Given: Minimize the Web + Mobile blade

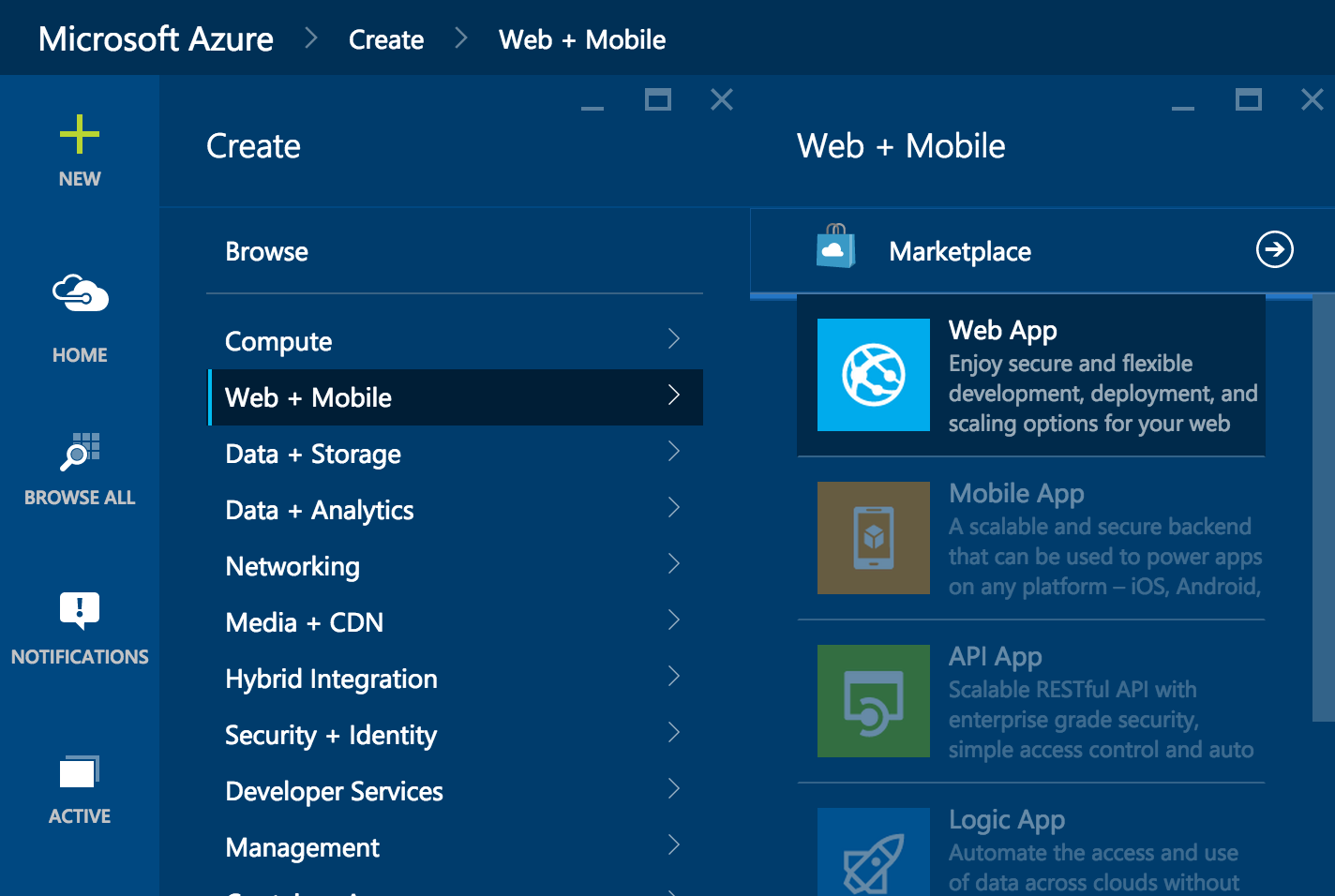Looking at the screenshot, I should tap(1183, 108).
